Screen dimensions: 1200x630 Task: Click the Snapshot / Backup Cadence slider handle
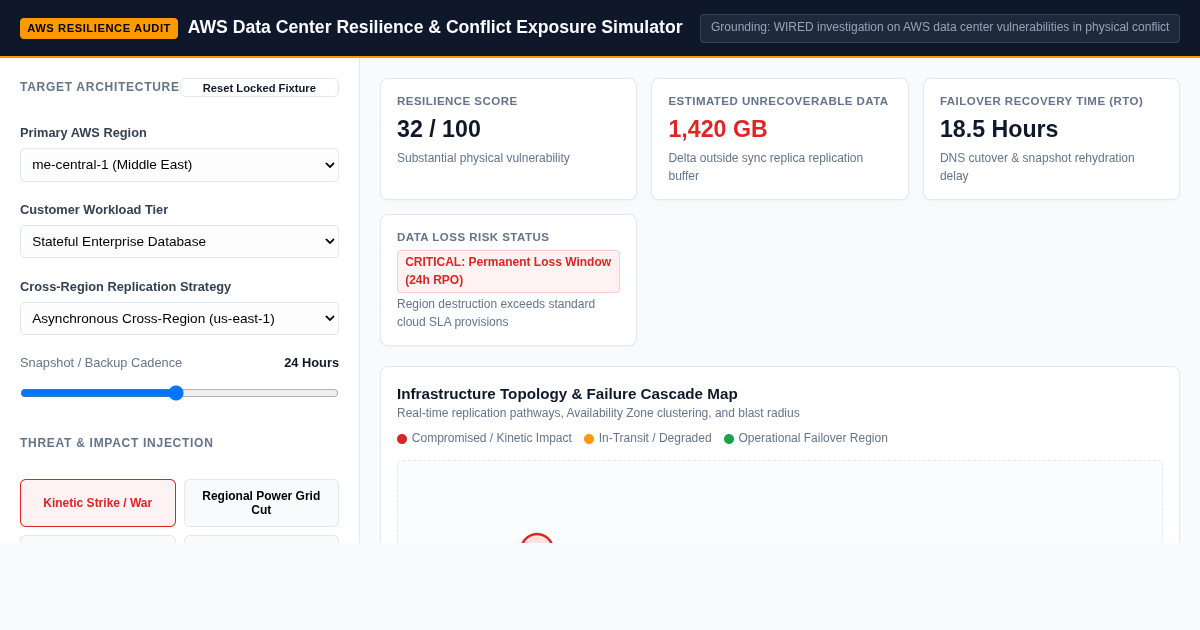pos(176,393)
